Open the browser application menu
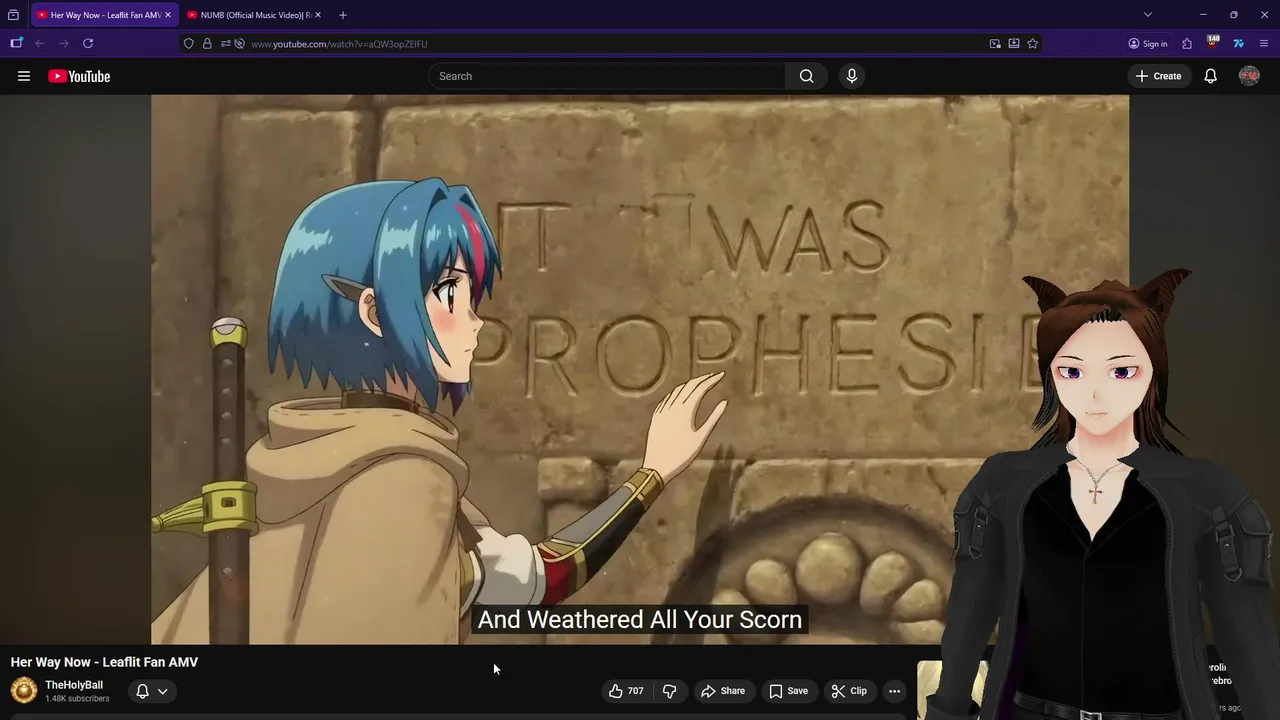1280x720 pixels. pyautogui.click(x=1264, y=44)
